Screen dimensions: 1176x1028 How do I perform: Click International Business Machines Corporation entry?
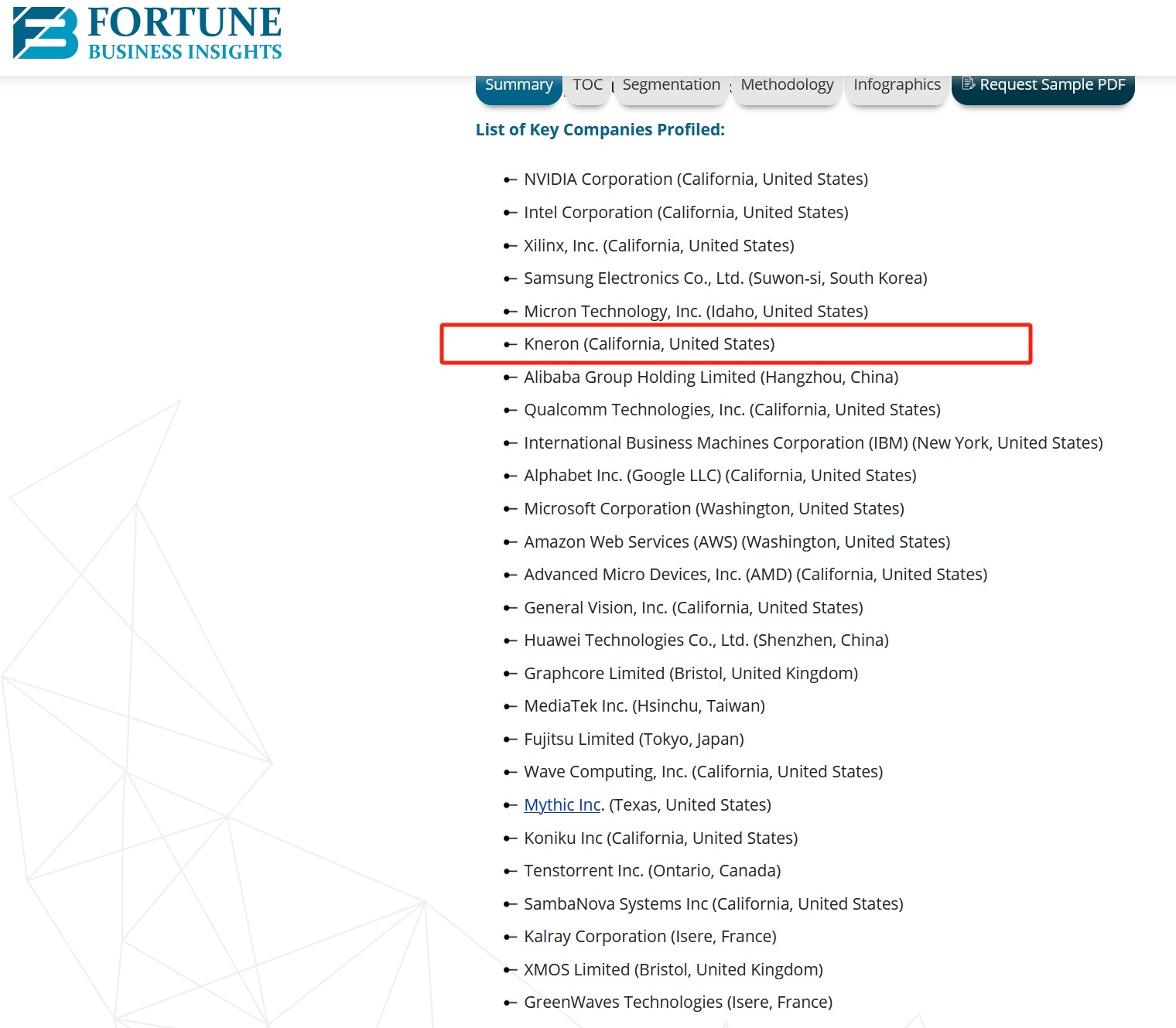point(813,443)
